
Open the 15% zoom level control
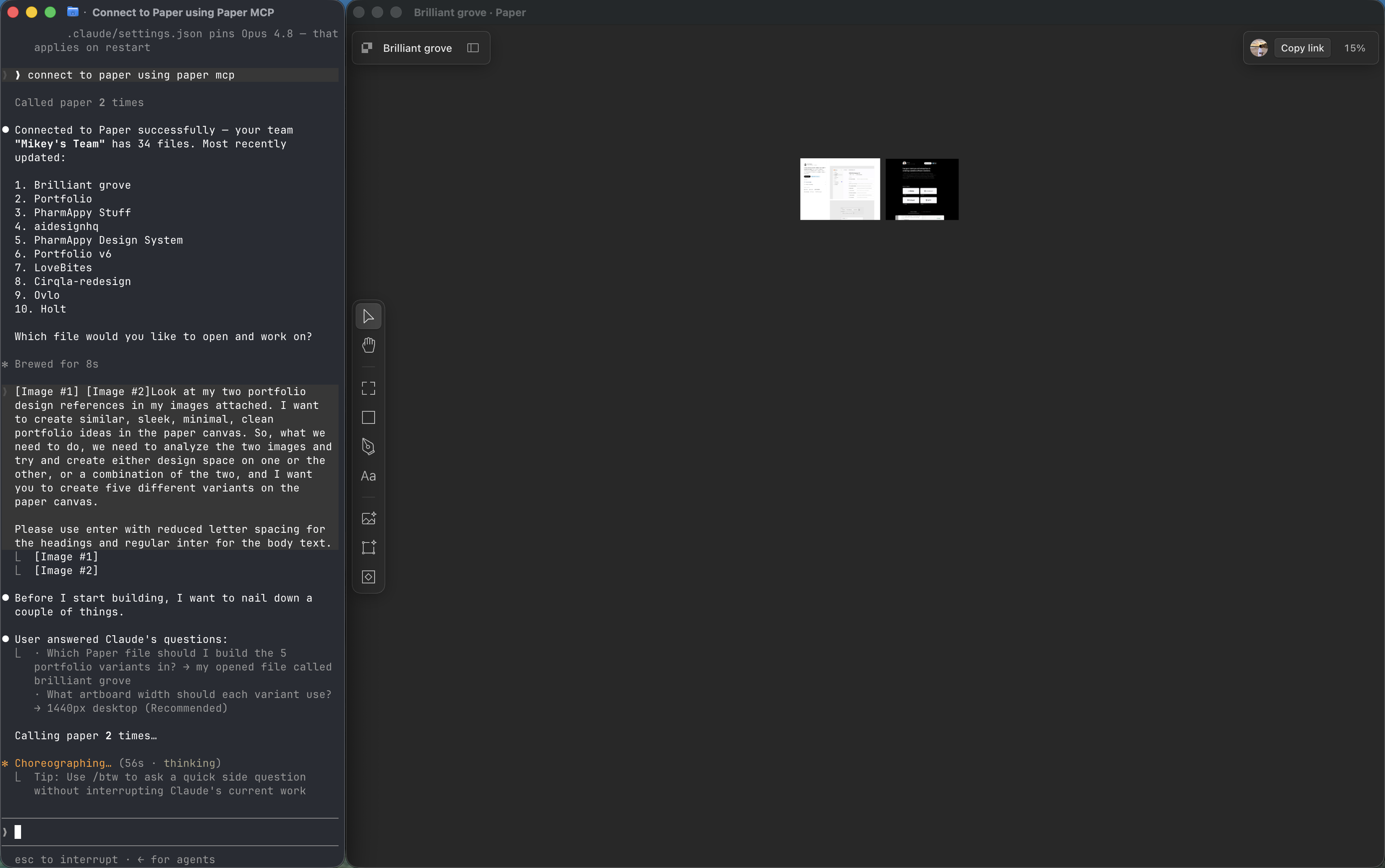[x=1354, y=48]
